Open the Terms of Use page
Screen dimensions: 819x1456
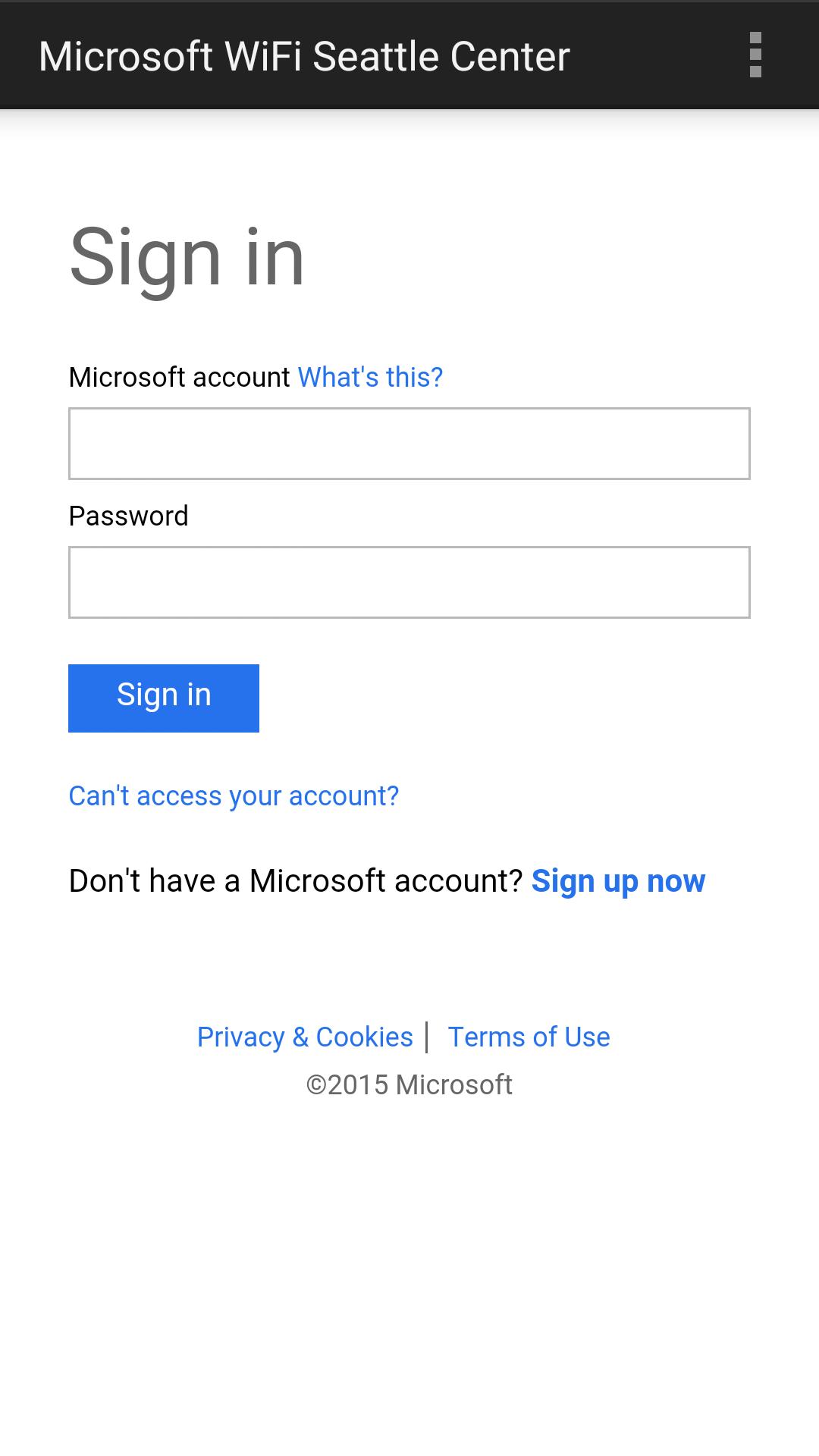[529, 1036]
